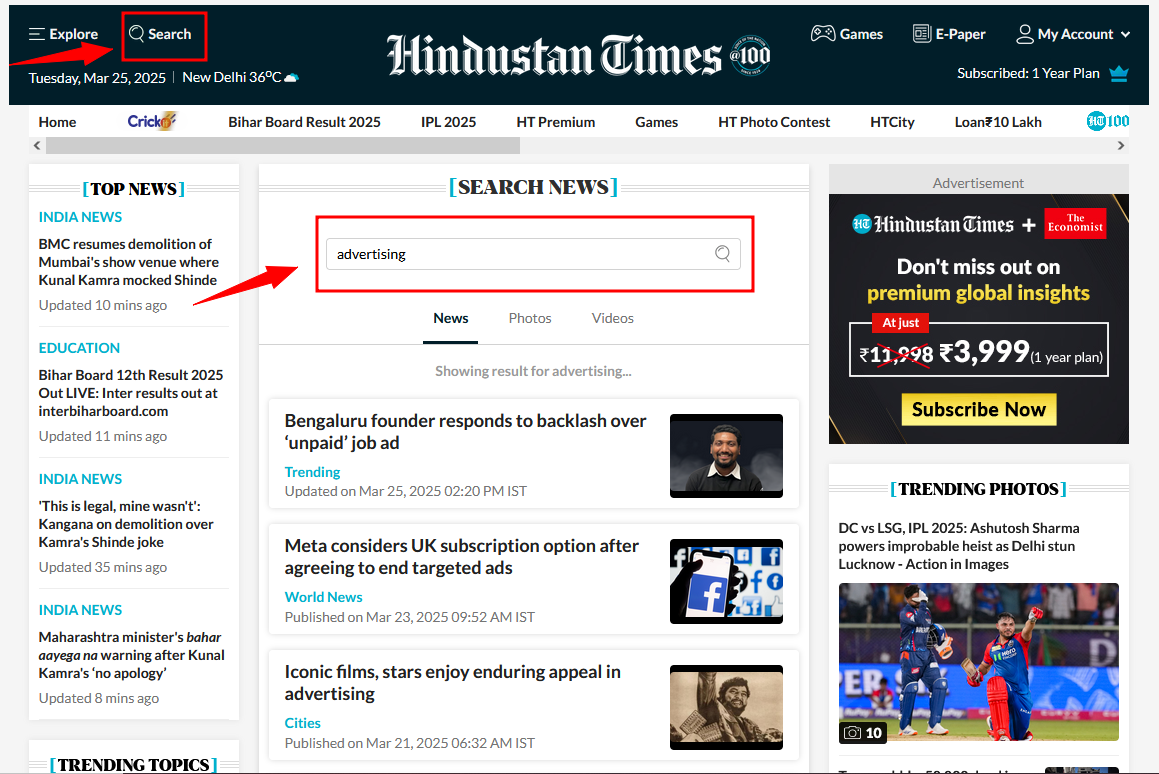Image resolution: width=1159 pixels, height=774 pixels.
Task: Click the horizontal navigation scrollbar
Action: [x=282, y=146]
